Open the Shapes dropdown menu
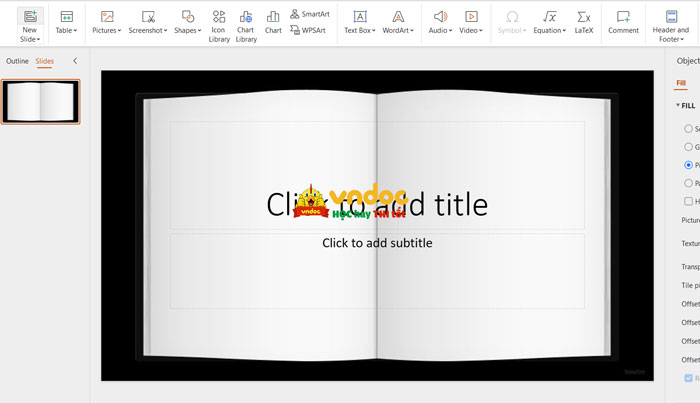Screen dimensions: 700x403 187,31
